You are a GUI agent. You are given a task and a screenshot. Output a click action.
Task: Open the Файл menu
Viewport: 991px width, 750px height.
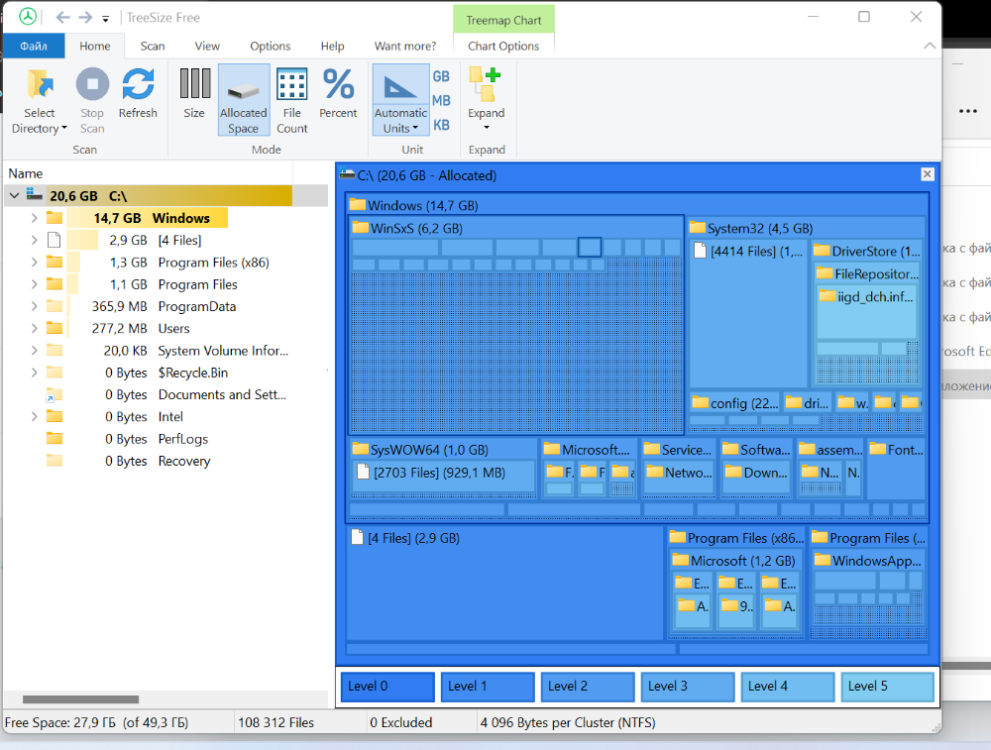(33, 46)
